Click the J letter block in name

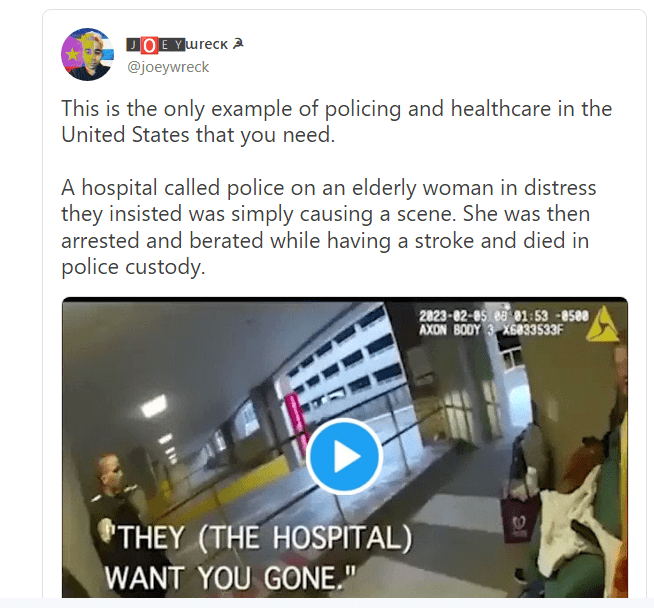[x=133, y=45]
